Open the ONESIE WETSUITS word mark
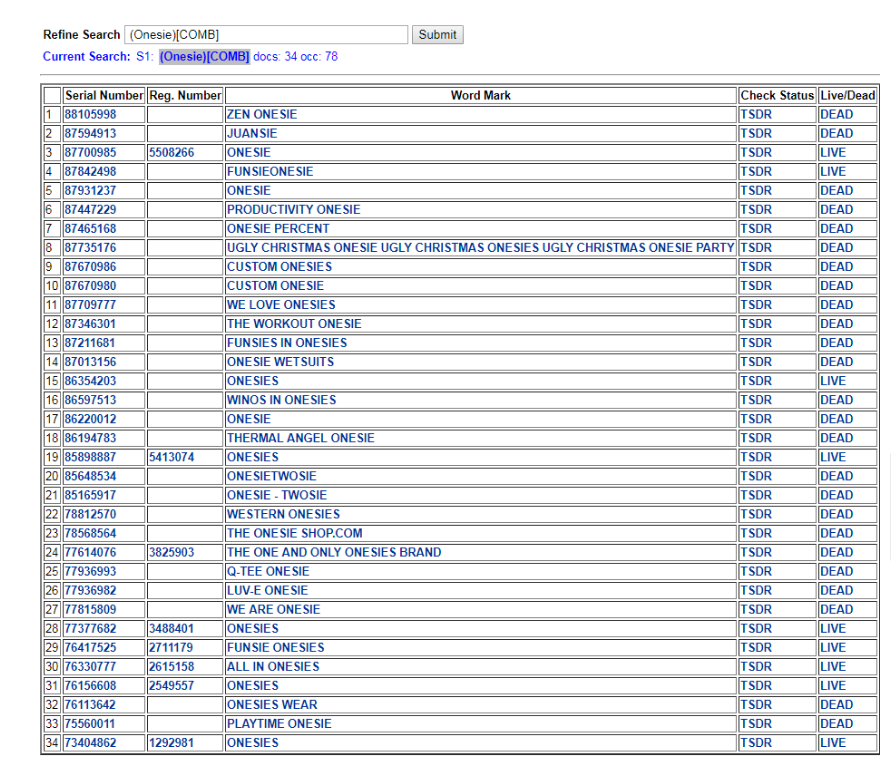This screenshot has height=764, width=891. pyautogui.click(x=280, y=362)
